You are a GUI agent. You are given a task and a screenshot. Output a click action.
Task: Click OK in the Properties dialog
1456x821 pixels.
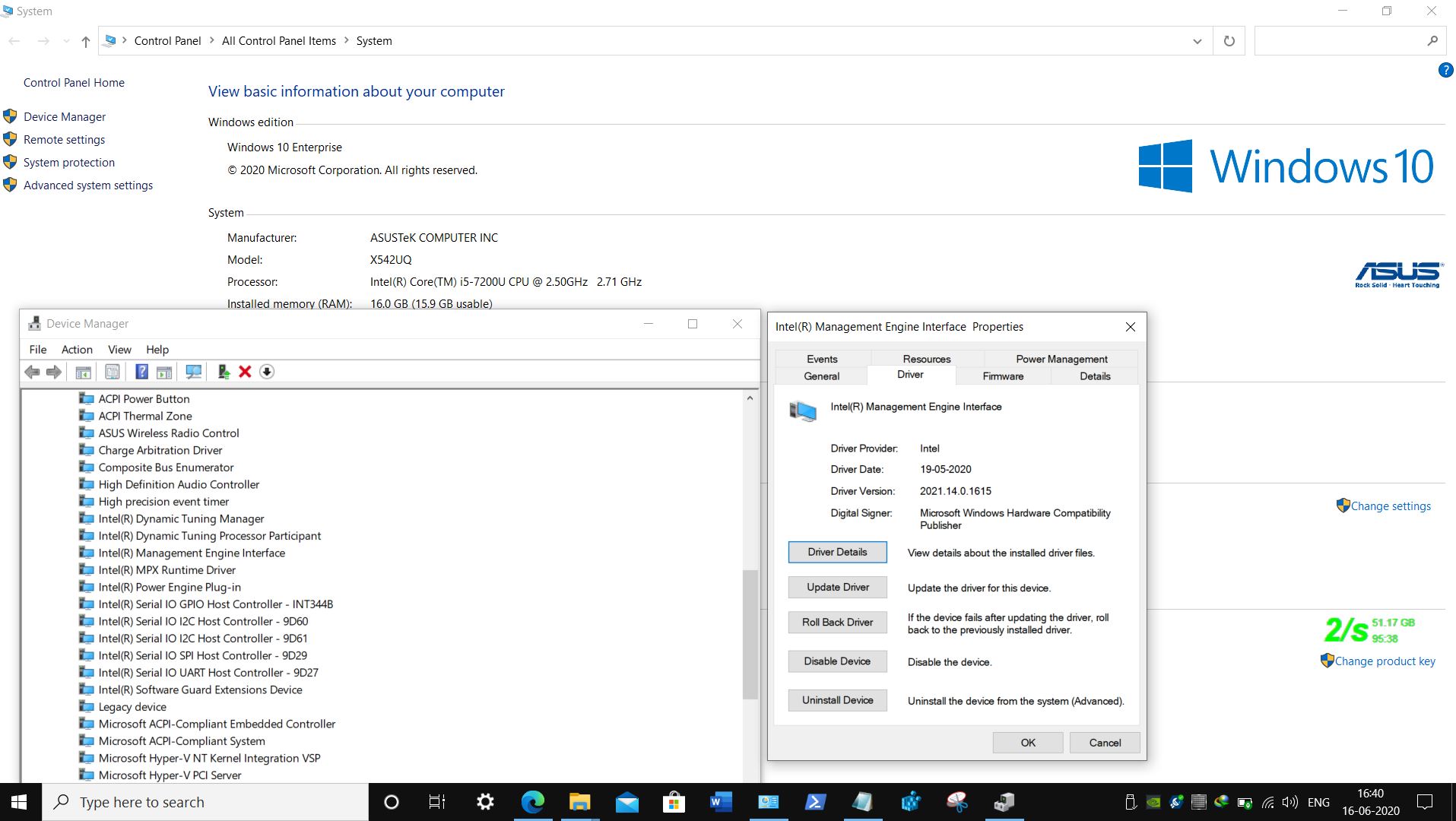[x=1028, y=743]
